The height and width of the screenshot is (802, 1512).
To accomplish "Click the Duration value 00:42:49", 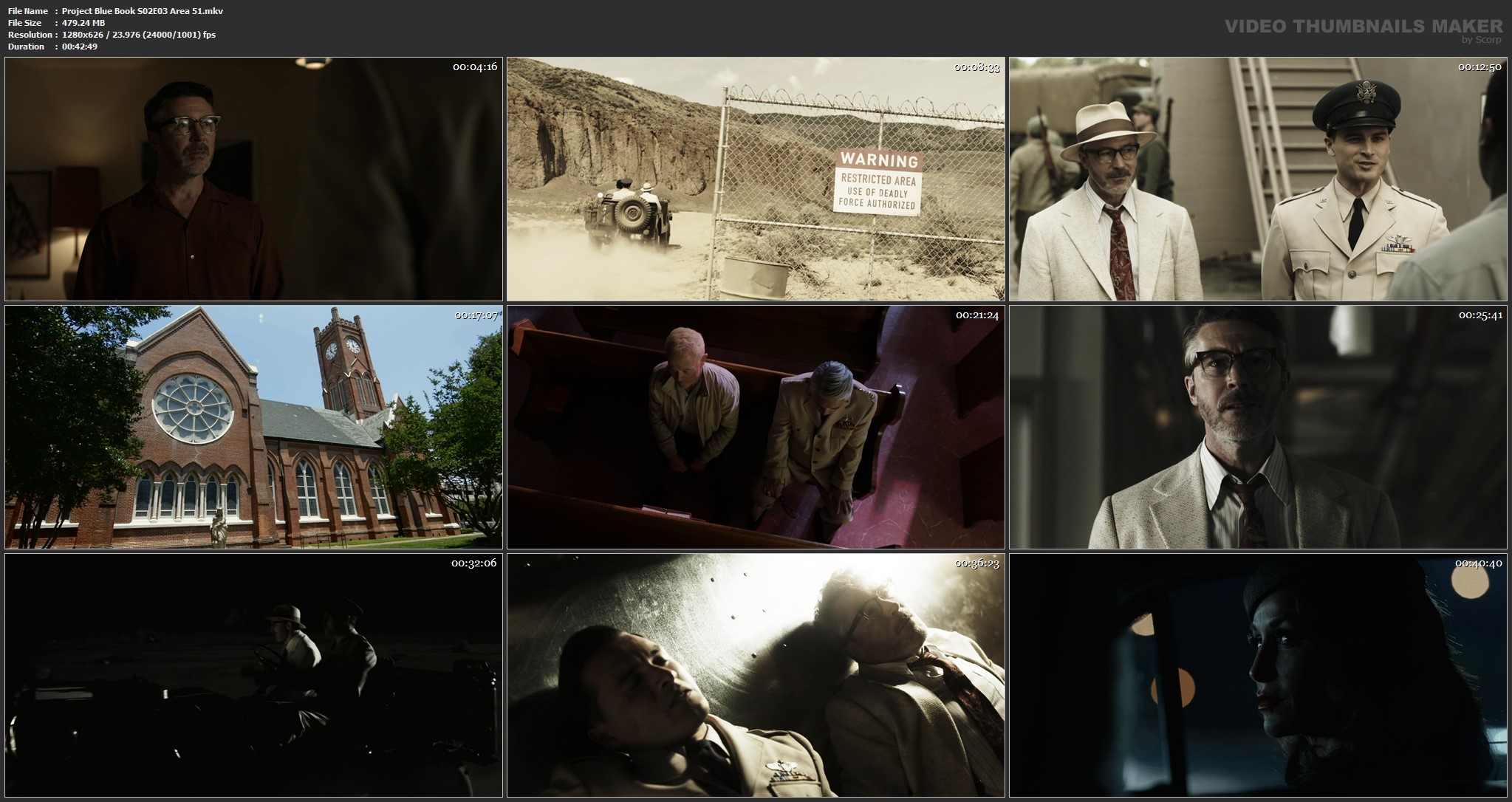I will click(80, 47).
